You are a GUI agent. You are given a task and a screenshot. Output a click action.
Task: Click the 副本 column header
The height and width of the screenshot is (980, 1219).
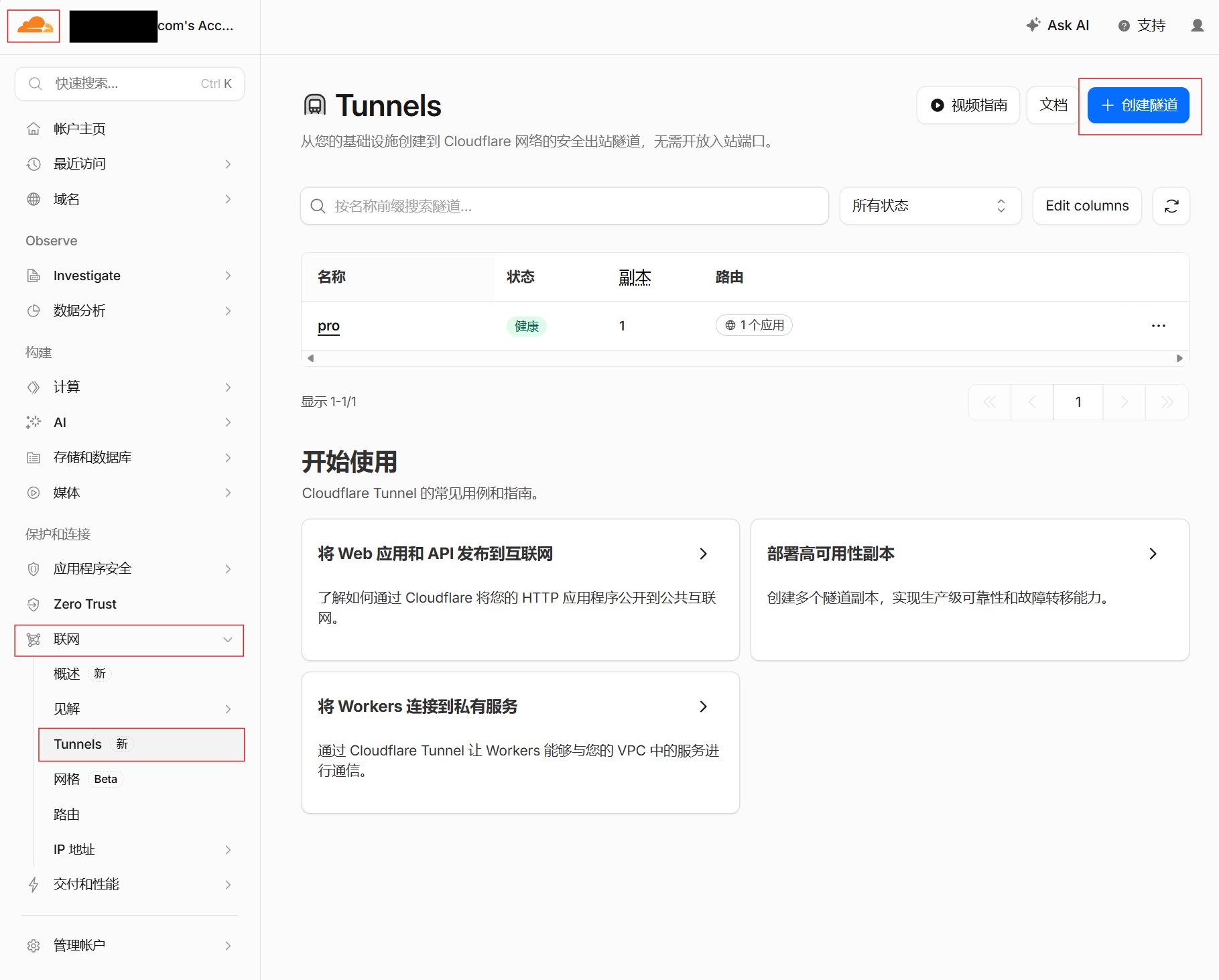pyautogui.click(x=635, y=277)
